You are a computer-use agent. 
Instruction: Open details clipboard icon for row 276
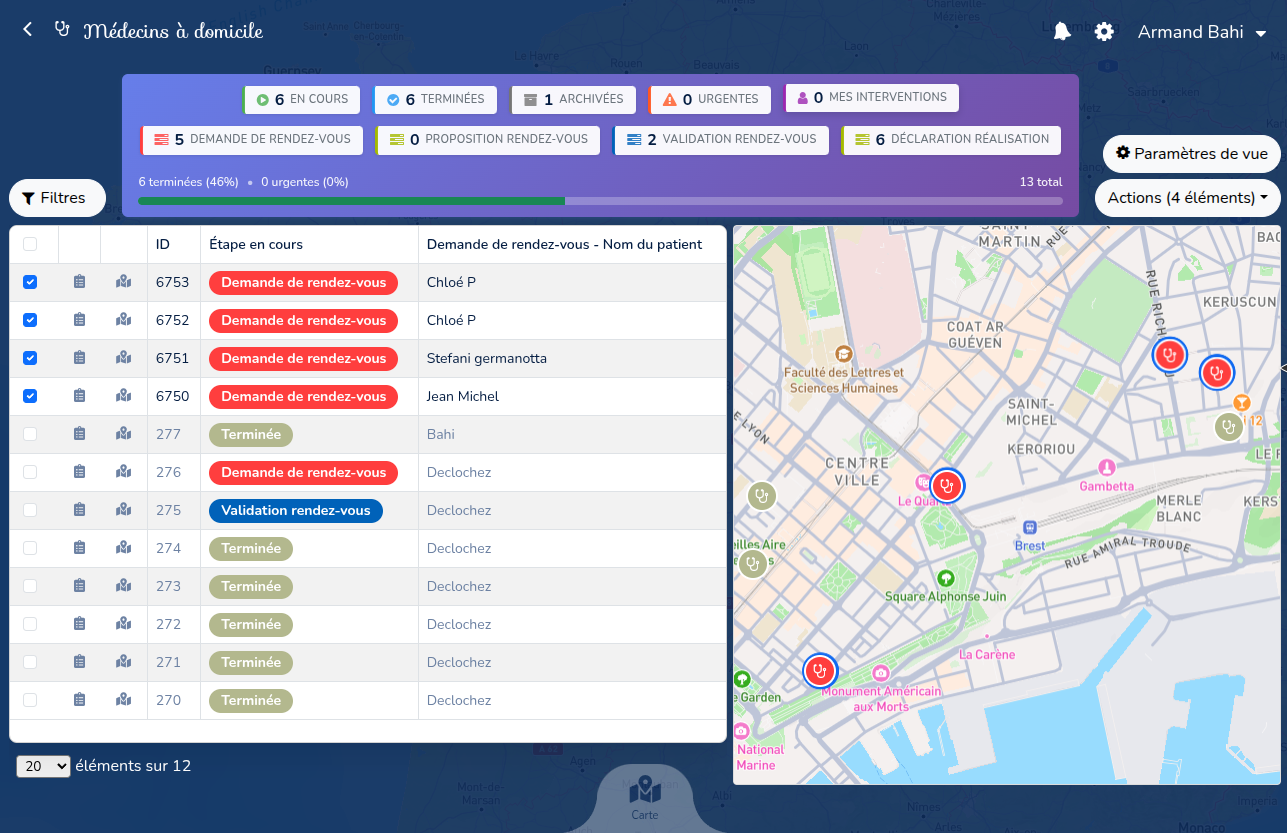(79, 472)
